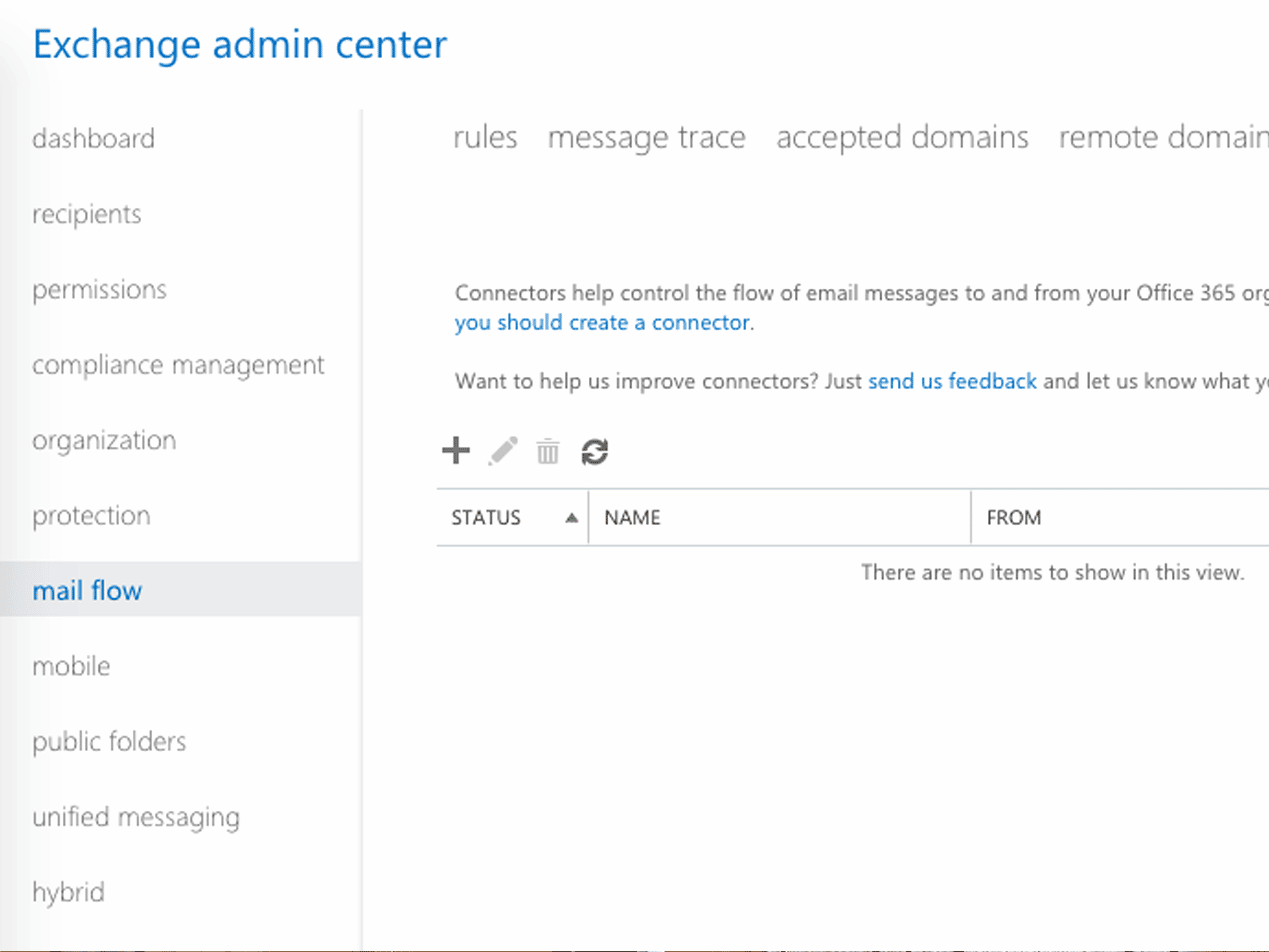Screen dimensions: 1269x952
Task: Open dashboard in the left navigation
Action: pos(93,138)
